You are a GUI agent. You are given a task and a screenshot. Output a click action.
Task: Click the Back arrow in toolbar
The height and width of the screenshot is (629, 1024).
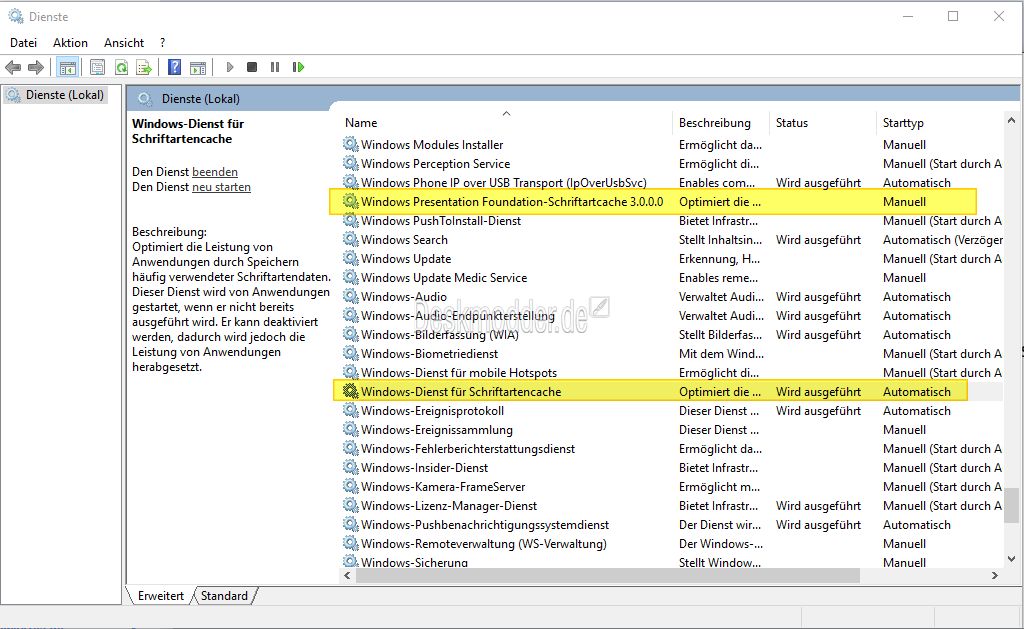click(x=13, y=67)
